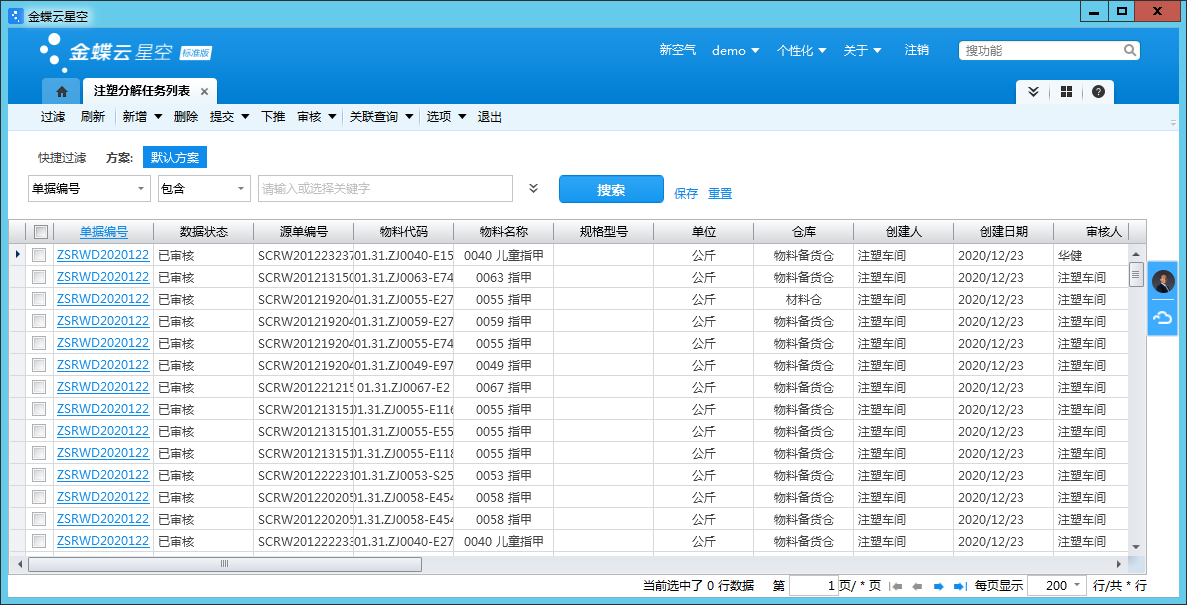This screenshot has width=1187, height=605.
Task: Click the home tab house icon
Action: pyautogui.click(x=61, y=90)
